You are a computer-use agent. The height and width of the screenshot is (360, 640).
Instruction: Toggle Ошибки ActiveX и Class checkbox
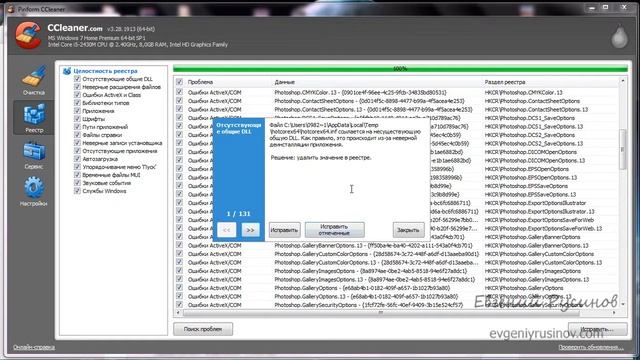(x=77, y=95)
